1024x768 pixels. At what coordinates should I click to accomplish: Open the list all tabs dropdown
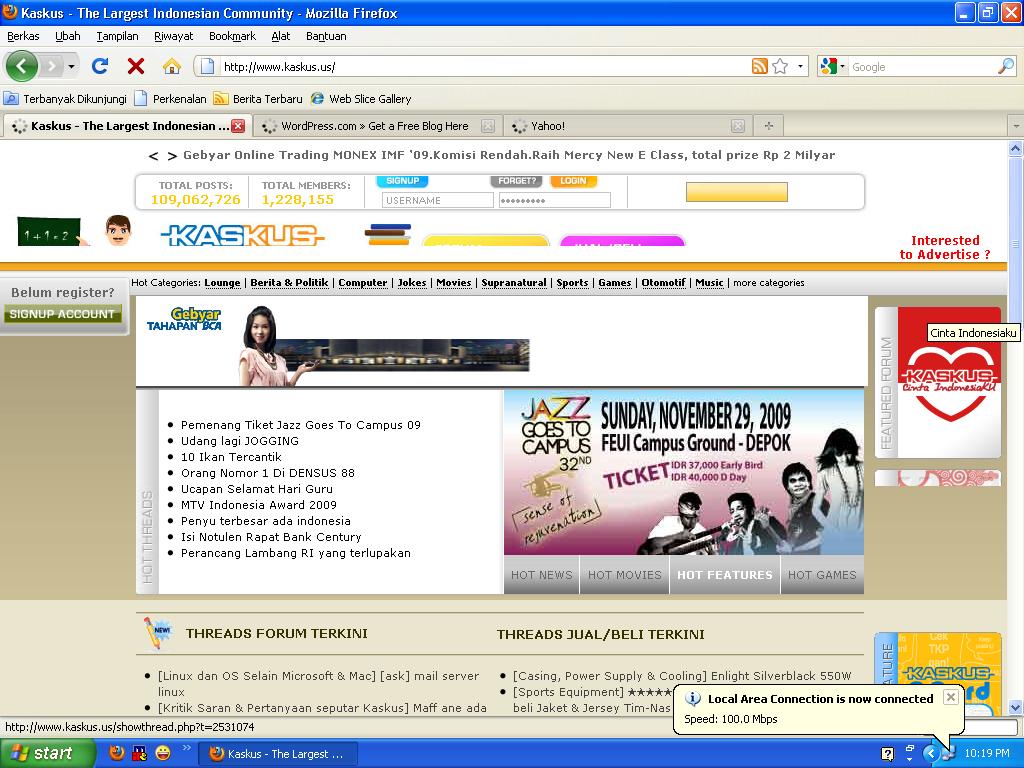(x=1015, y=126)
